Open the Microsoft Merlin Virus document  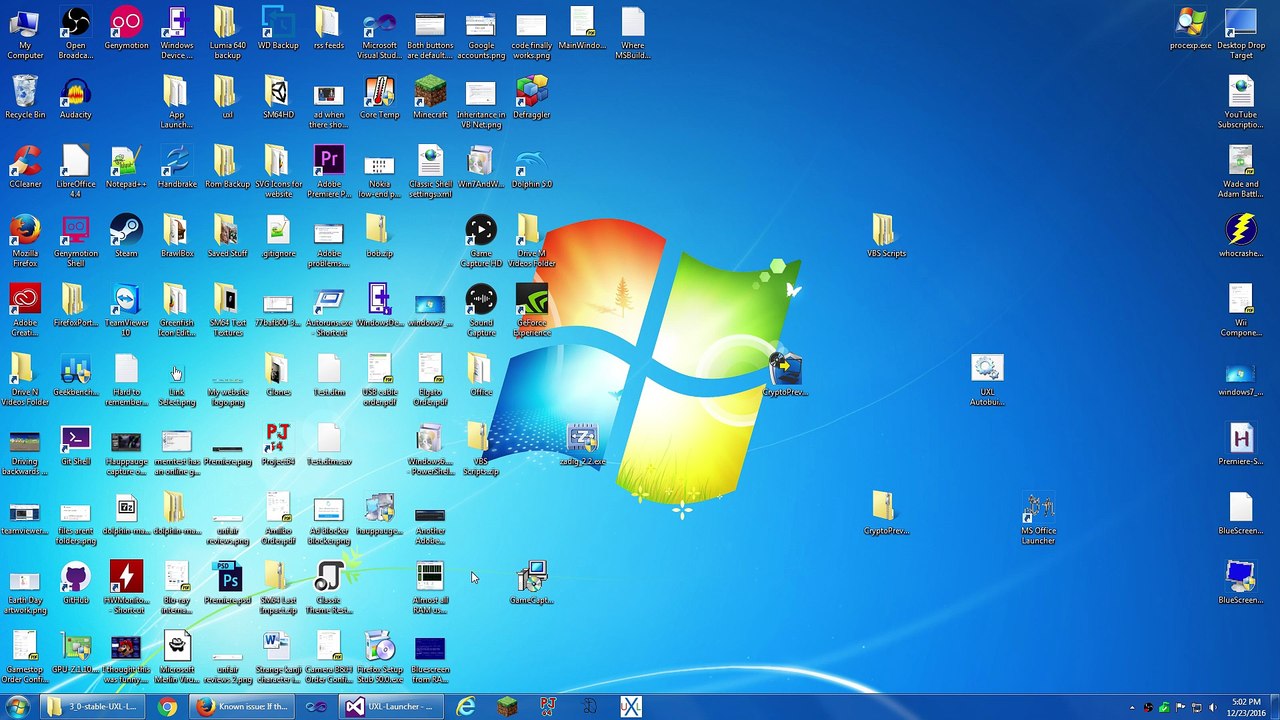[x=177, y=657]
